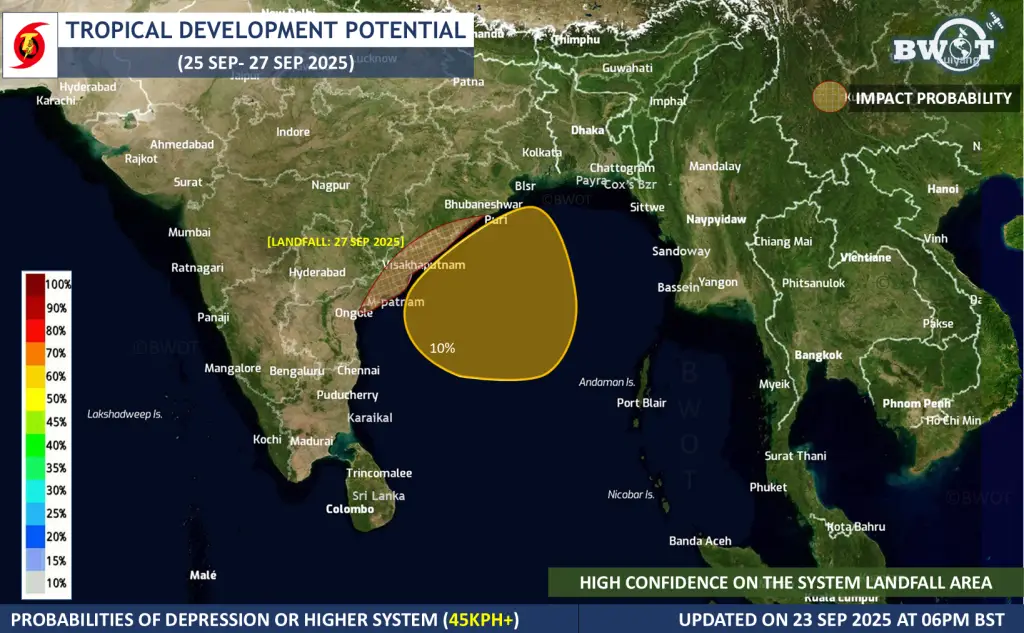Click the red cyclone logo icon
The width and height of the screenshot is (1024, 633).
click(30, 46)
